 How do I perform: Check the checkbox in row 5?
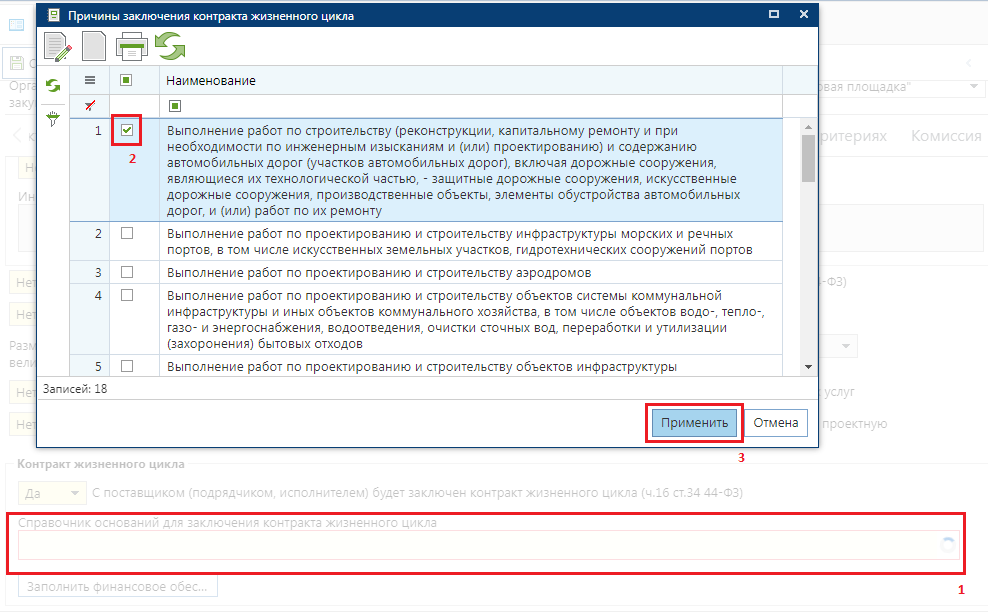[x=127, y=366]
